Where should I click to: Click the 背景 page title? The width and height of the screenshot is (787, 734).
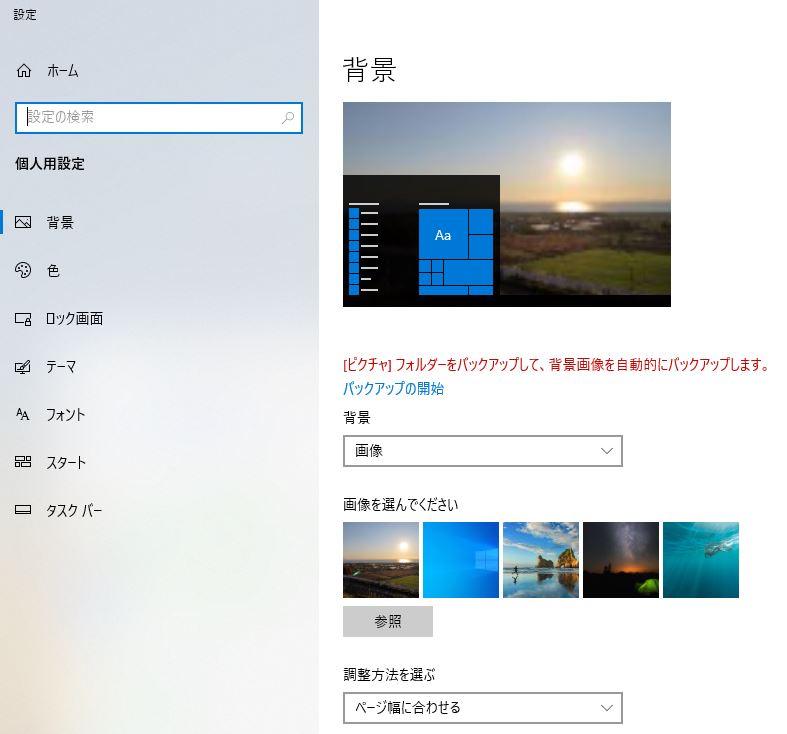tap(370, 70)
